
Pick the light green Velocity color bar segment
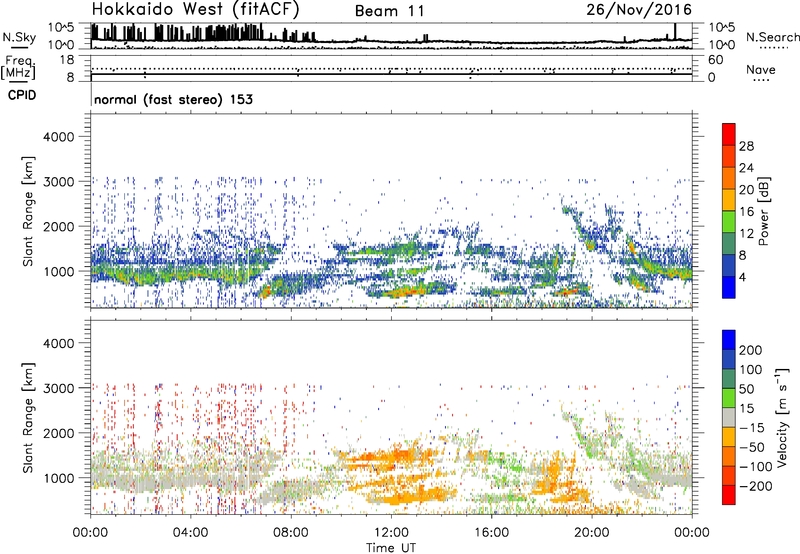729,398
